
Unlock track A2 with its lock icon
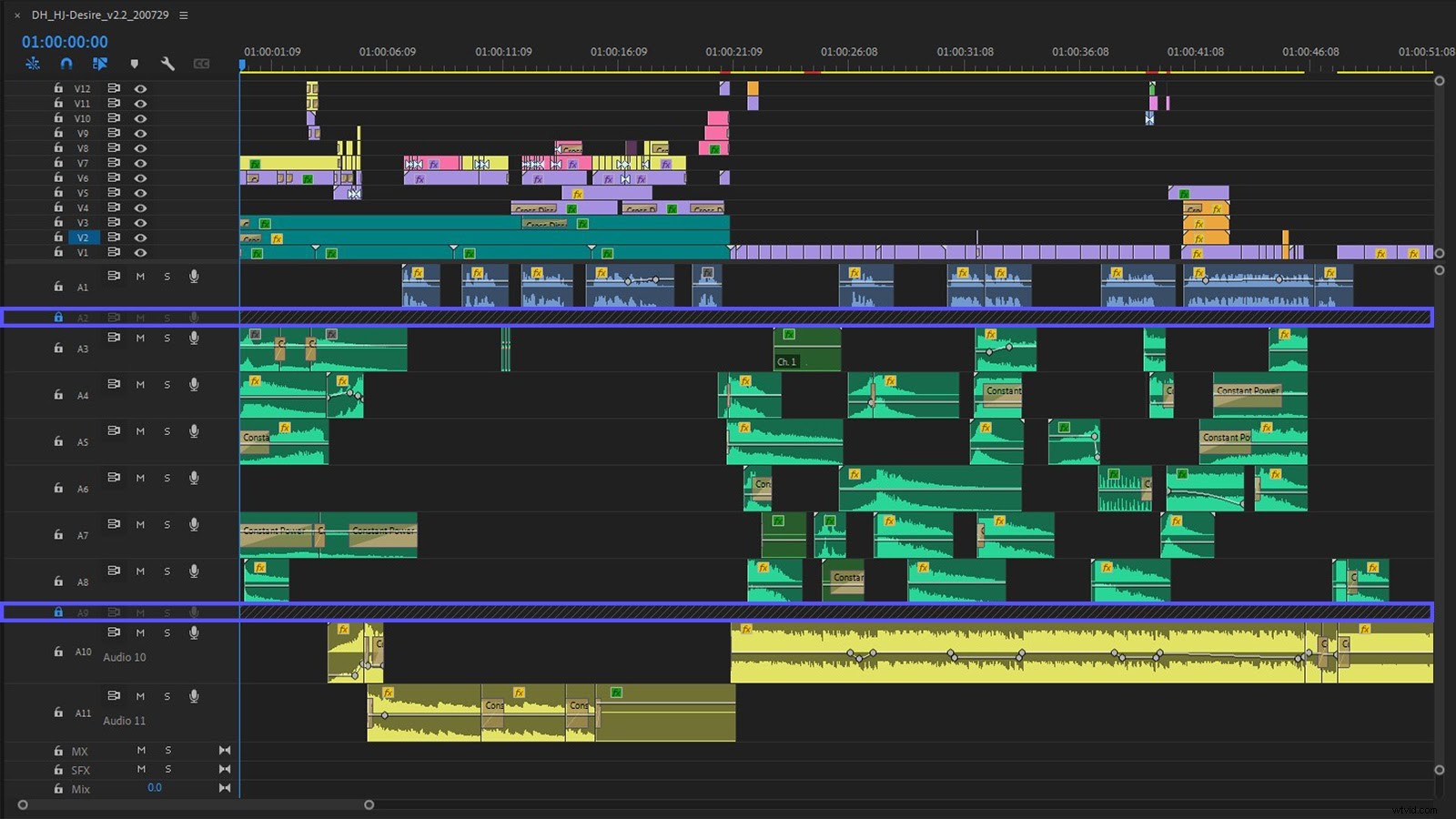[58, 318]
